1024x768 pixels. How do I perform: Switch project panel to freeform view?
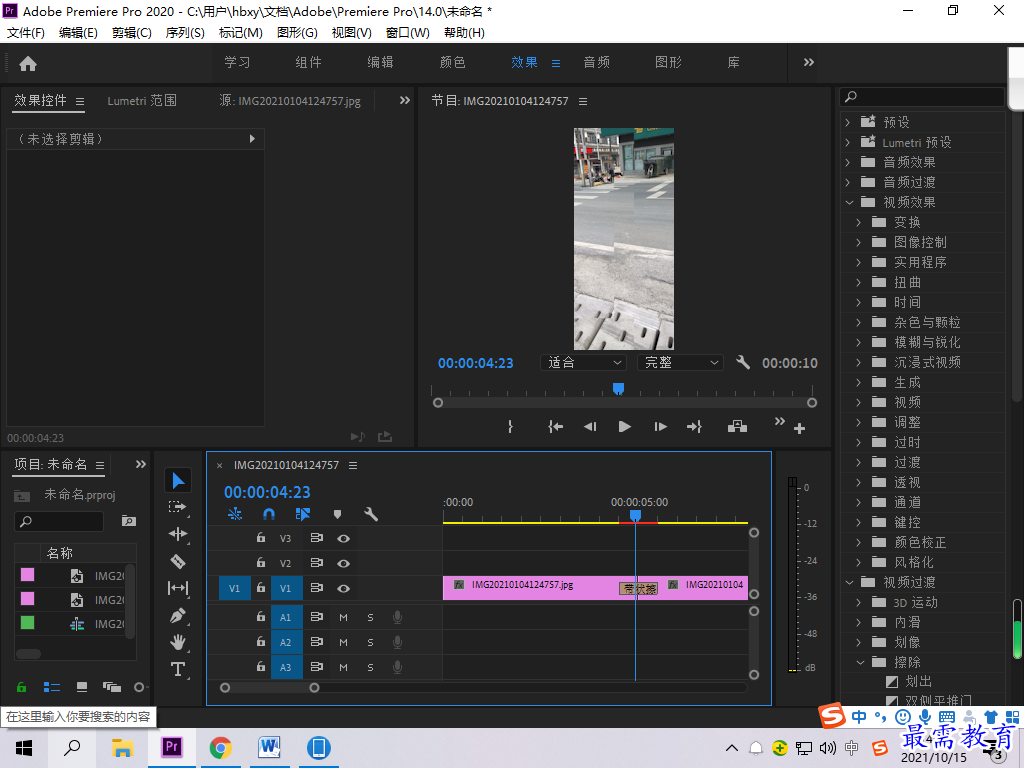[112, 687]
